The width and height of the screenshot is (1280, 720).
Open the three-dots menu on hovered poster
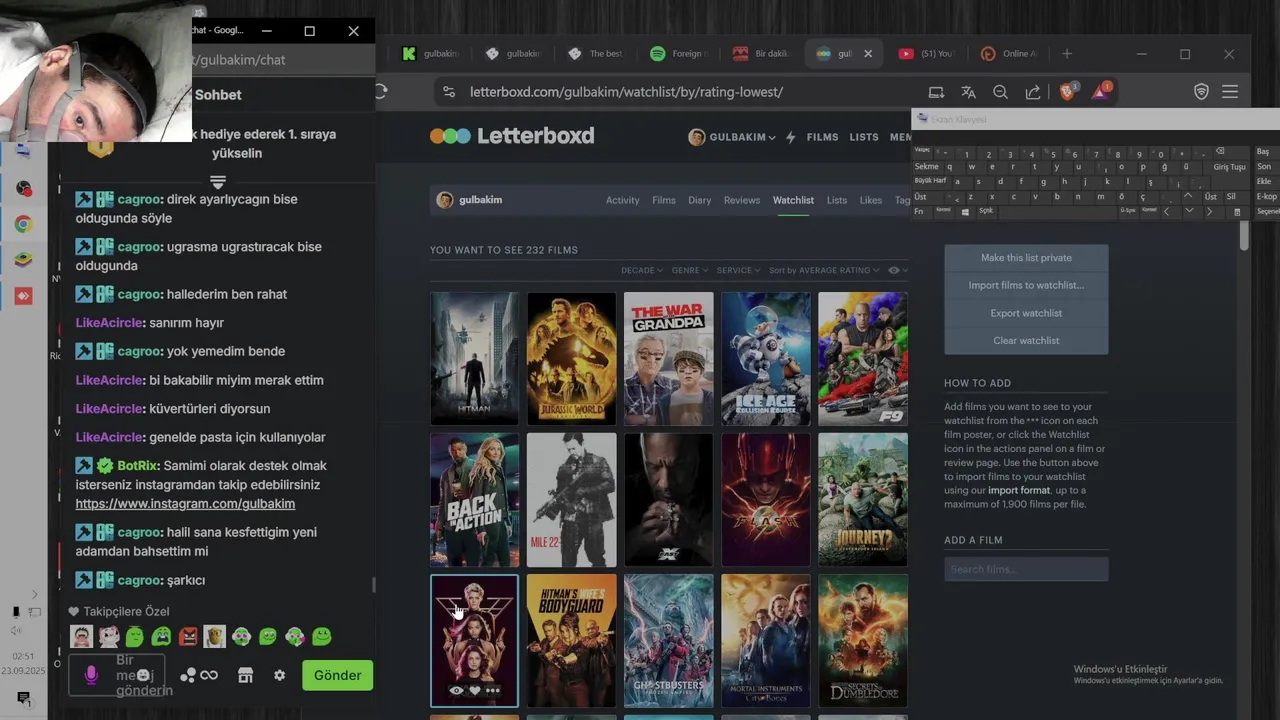click(x=492, y=690)
